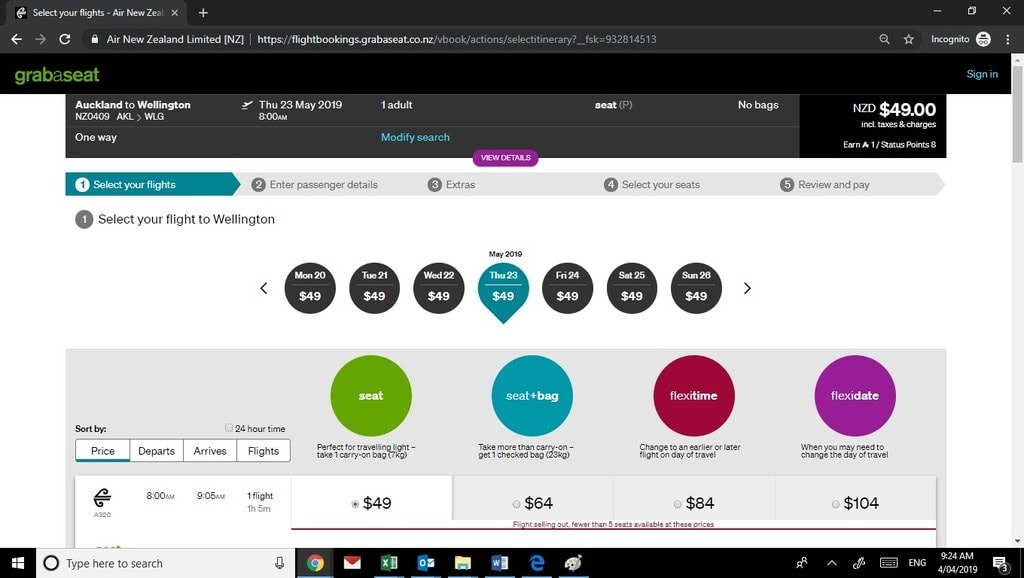Show earlier dates with left chevron
The width and height of the screenshot is (1024, 578).
tap(264, 288)
